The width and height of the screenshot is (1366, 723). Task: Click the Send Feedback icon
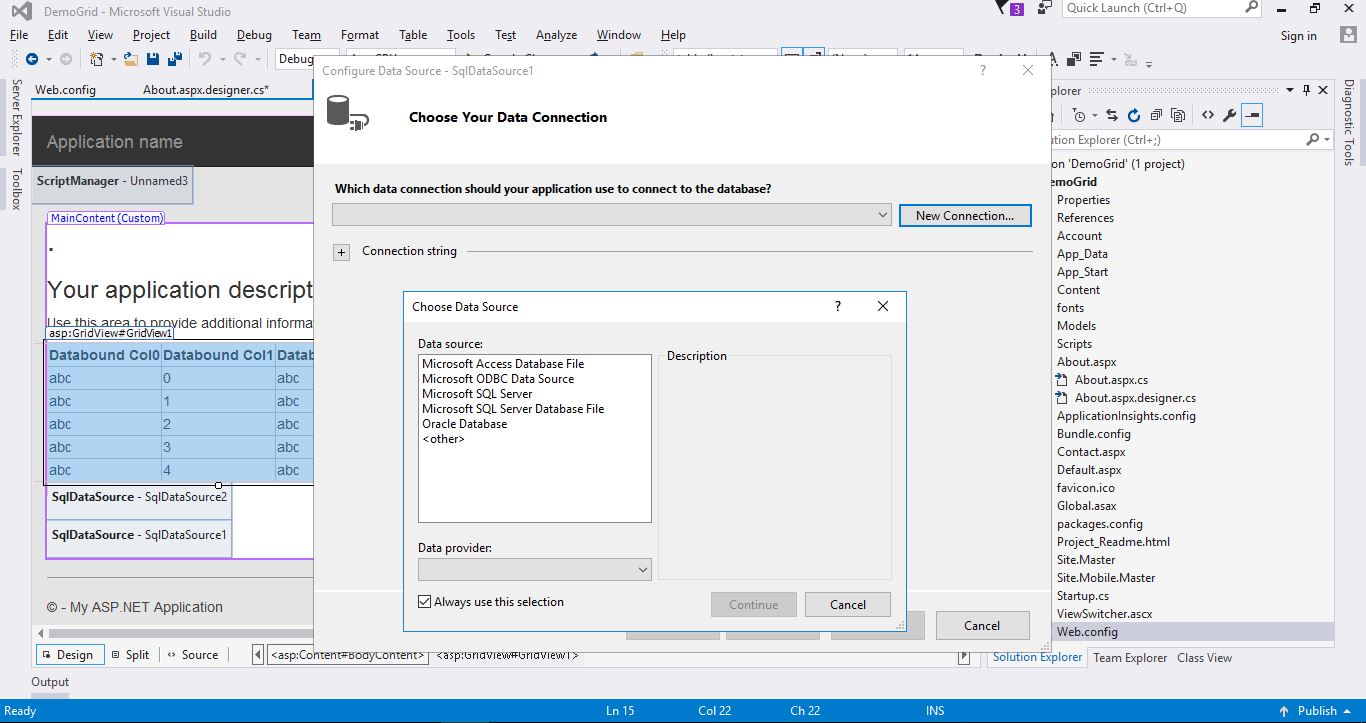coord(1045,8)
